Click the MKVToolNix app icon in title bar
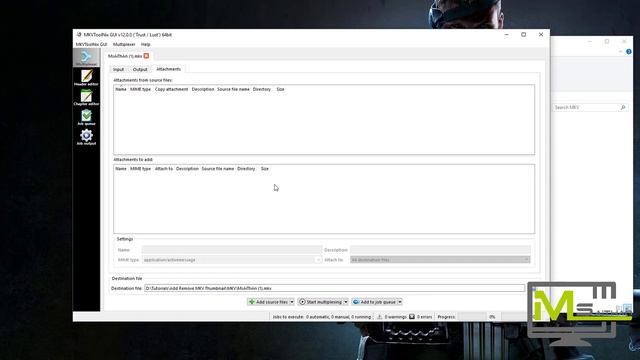The height and width of the screenshot is (360, 640). click(79, 35)
